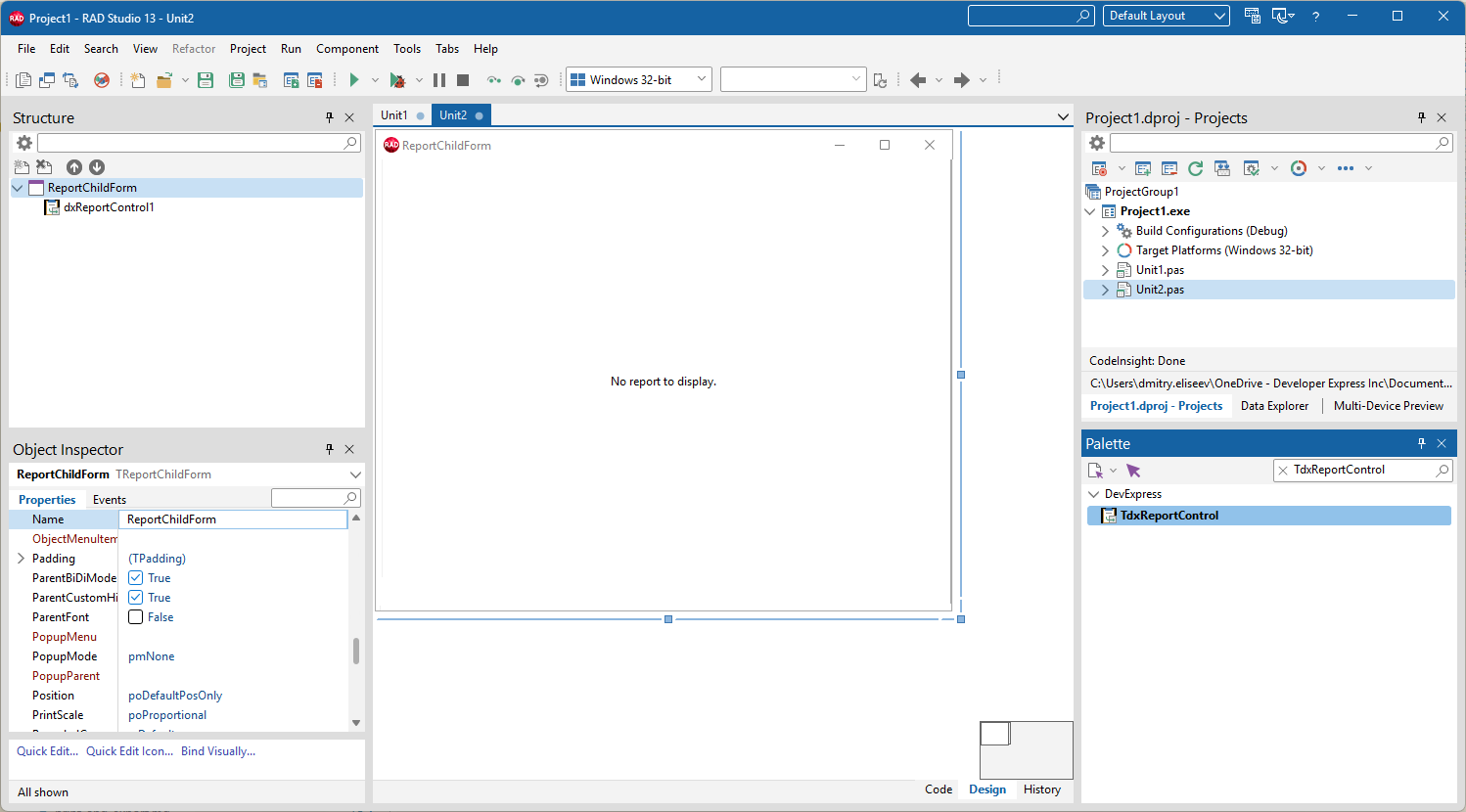Switch to the Code view tab
The image size is (1466, 812).
939,789
